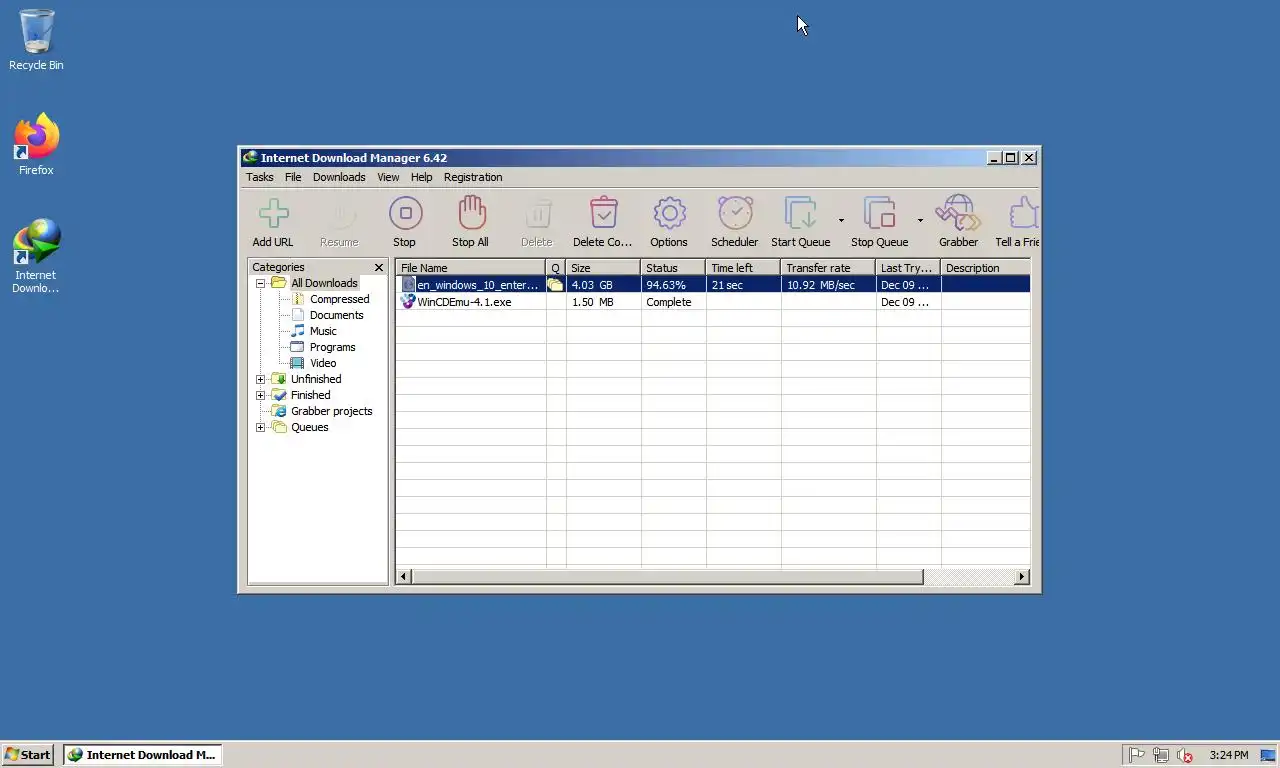Select All Downloads in the tree
The width and height of the screenshot is (1280, 768).
[x=324, y=283]
